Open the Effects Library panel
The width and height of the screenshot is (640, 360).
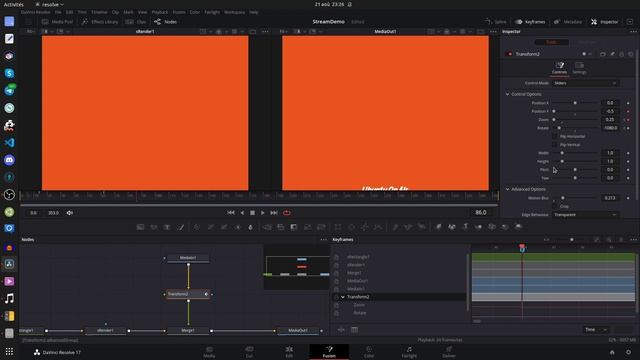pyautogui.click(x=100, y=22)
